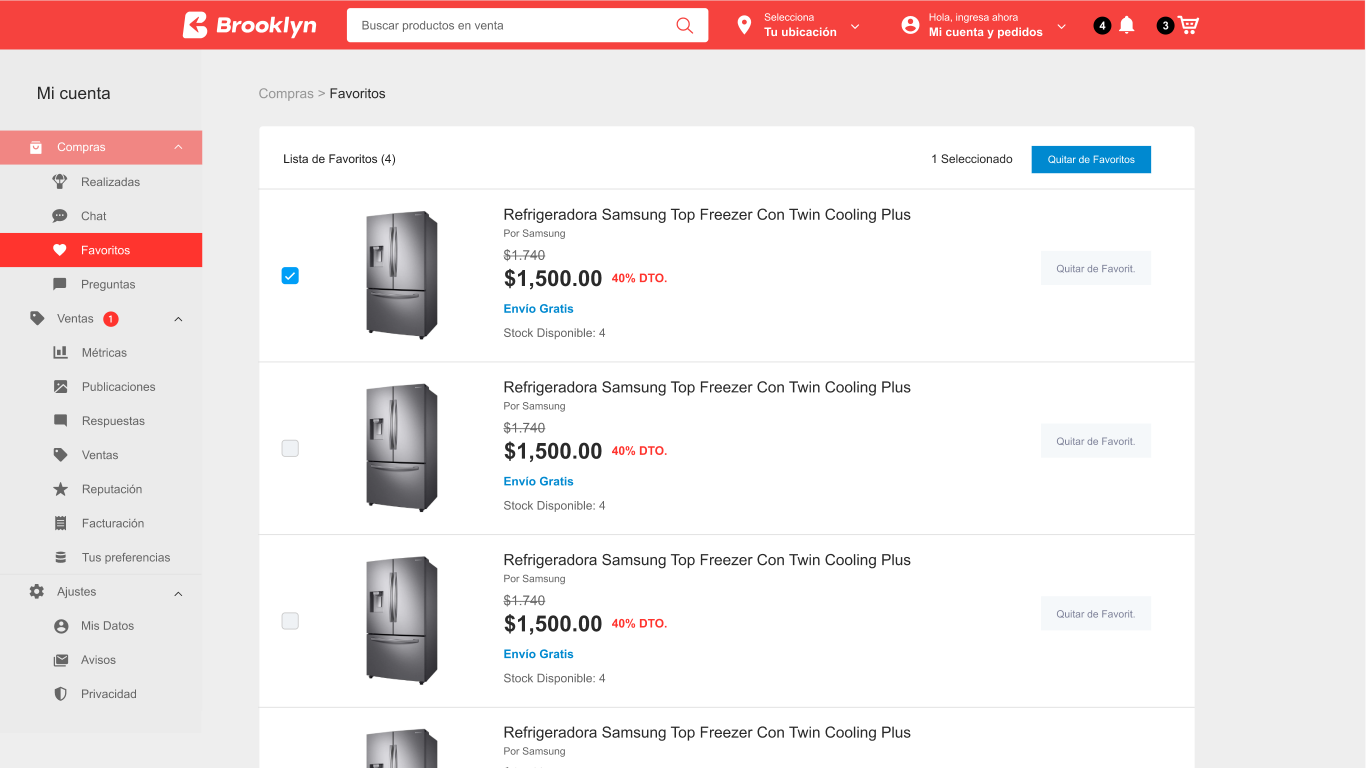Click the second refrigerator thumbnail image
1366x768 pixels.
point(401,448)
